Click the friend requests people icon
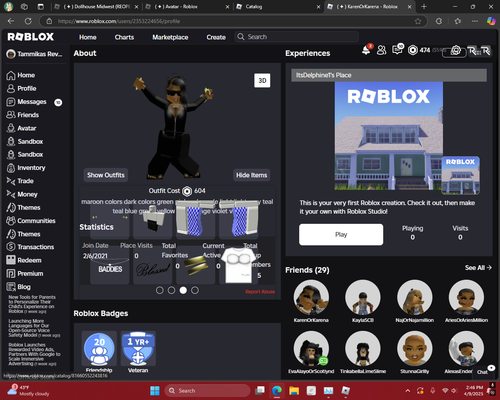500x400 pixels. pyautogui.click(x=381, y=50)
